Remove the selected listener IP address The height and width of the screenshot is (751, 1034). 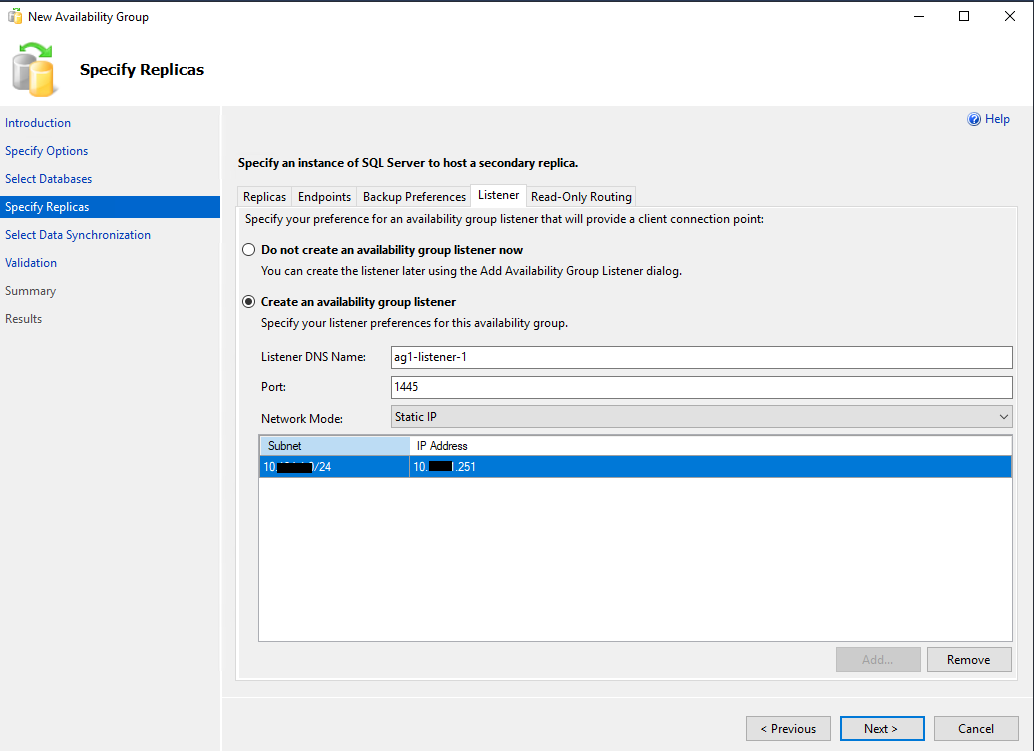[x=969, y=659]
